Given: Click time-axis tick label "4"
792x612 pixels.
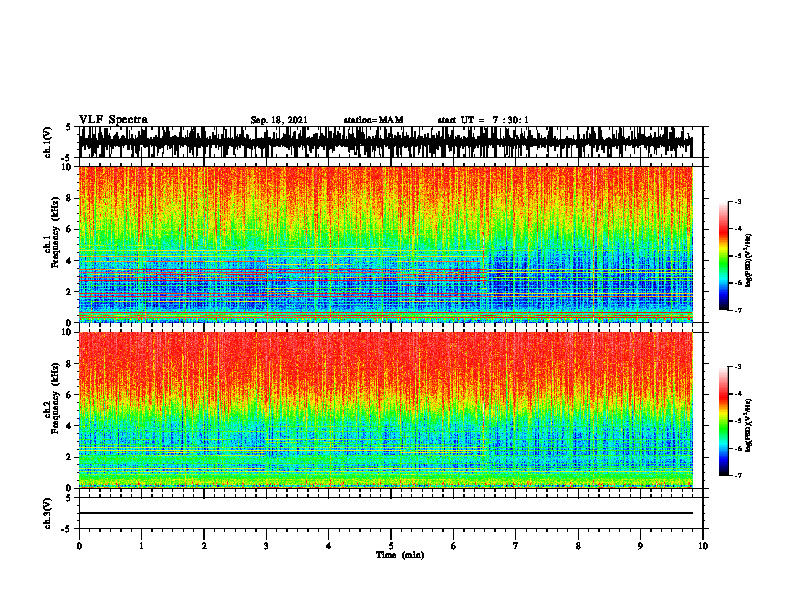Looking at the screenshot, I should point(329,546).
